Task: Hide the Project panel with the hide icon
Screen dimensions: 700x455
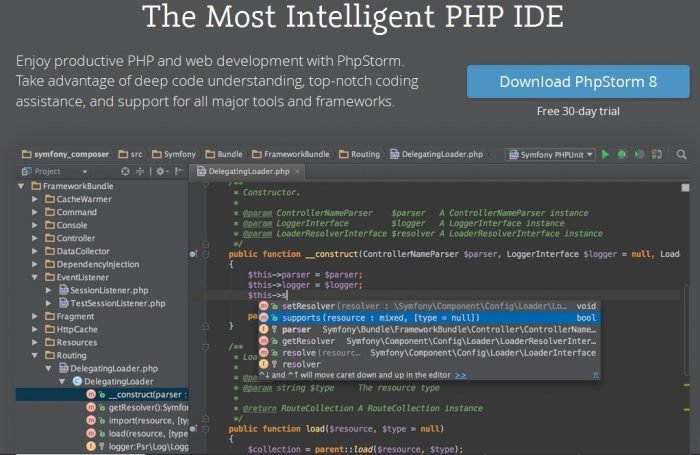Action: [x=179, y=171]
